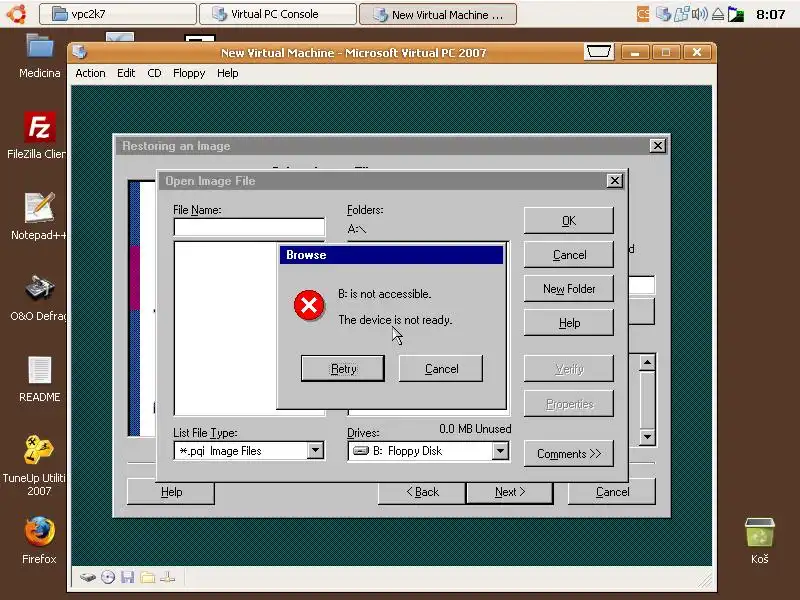
Task: Open the Drives dropdown arrow
Action: point(501,451)
